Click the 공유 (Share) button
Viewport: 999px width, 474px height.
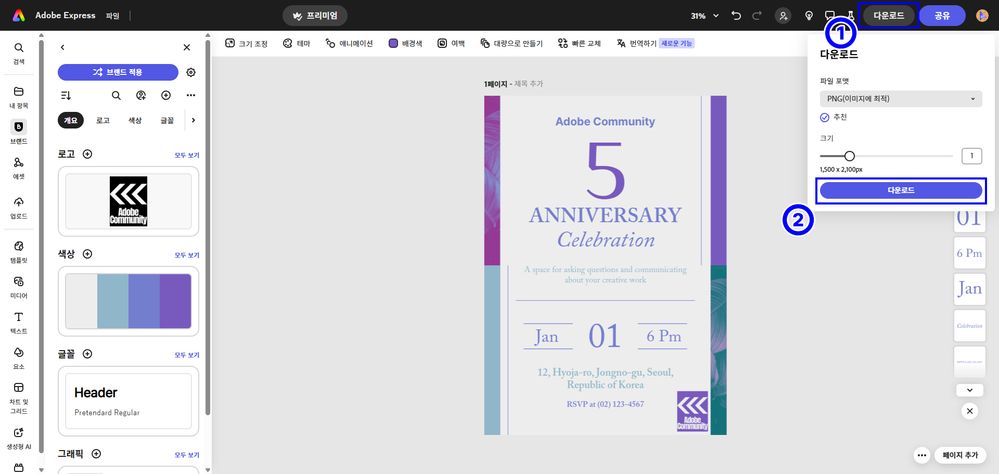pos(942,16)
